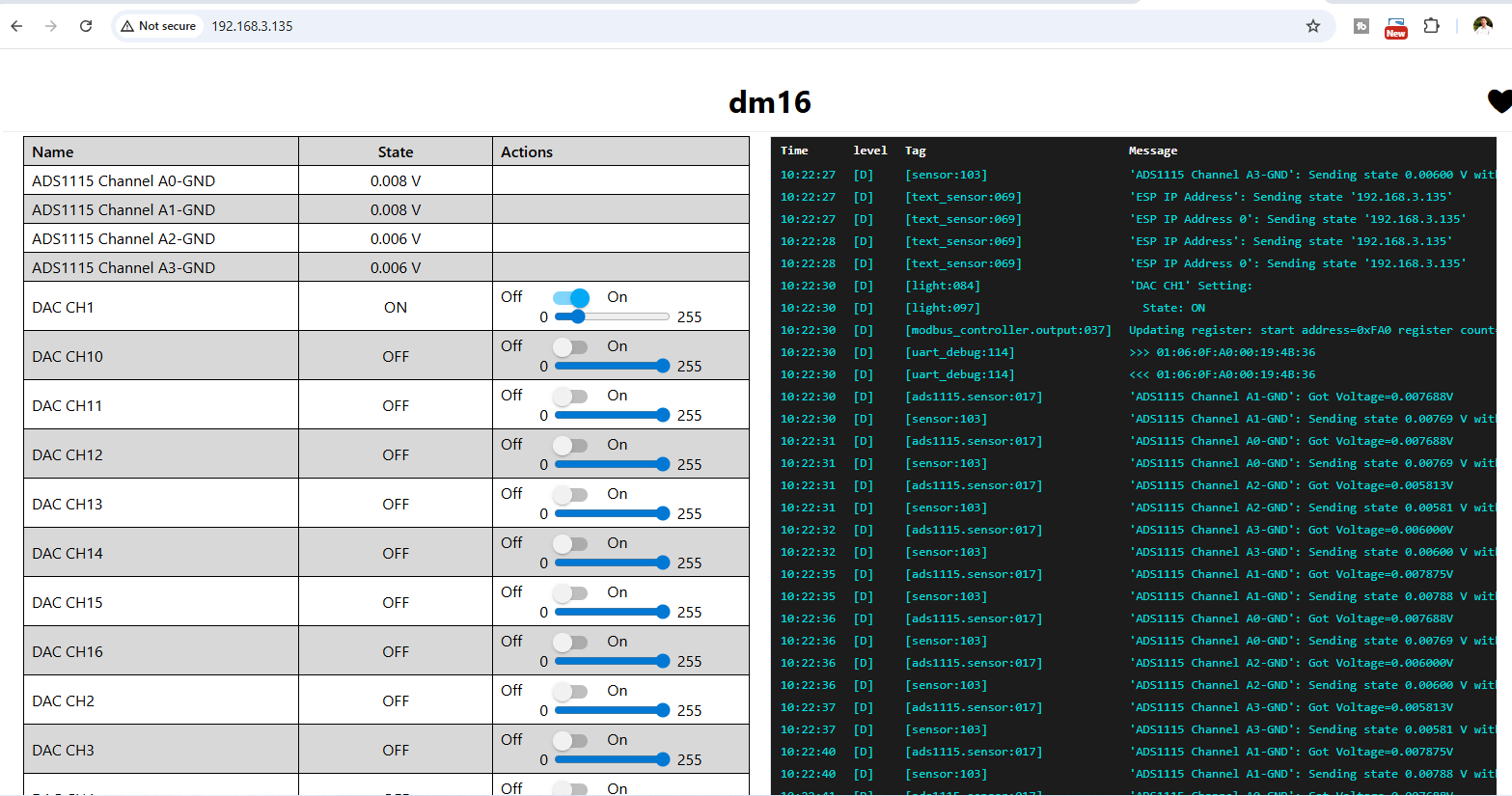Enable the DAC CH10 toggle
1512x796 pixels.
click(x=570, y=346)
